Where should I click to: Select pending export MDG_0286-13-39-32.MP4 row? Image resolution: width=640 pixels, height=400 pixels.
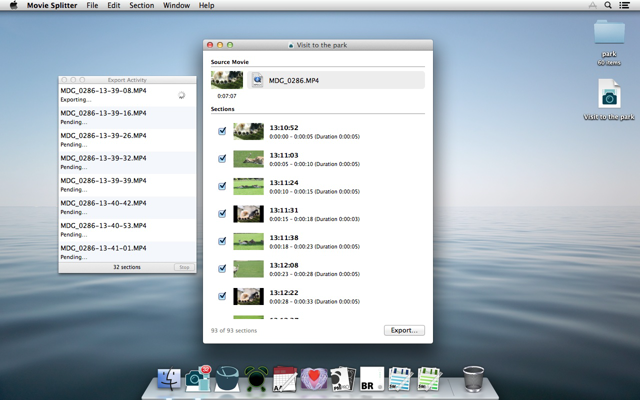point(127,162)
